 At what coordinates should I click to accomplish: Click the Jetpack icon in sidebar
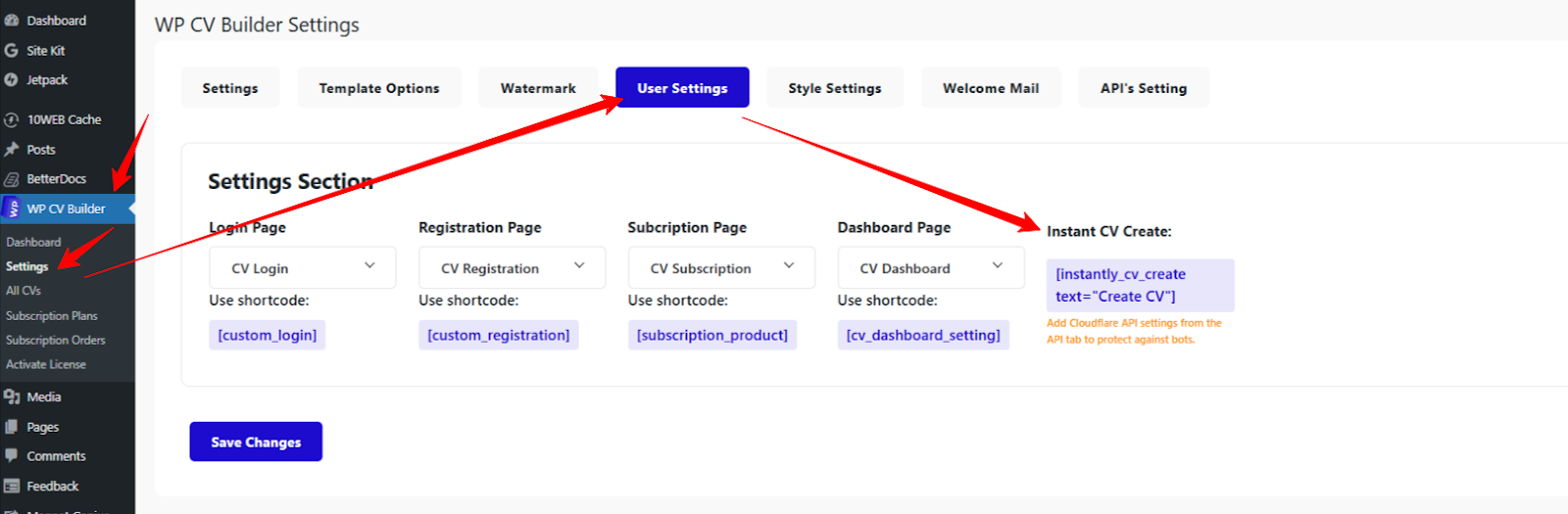pyautogui.click(x=12, y=80)
